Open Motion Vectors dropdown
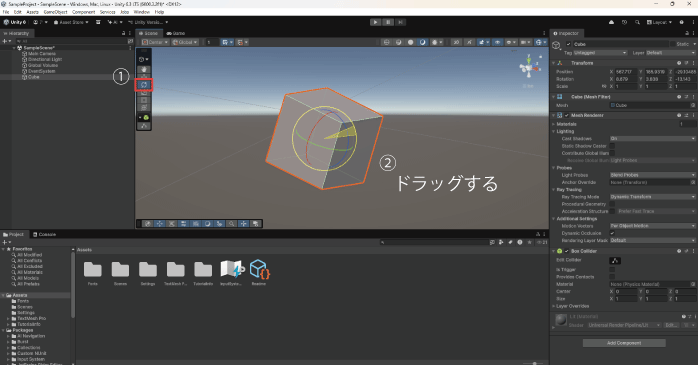The width and height of the screenshot is (698, 365). (653, 226)
